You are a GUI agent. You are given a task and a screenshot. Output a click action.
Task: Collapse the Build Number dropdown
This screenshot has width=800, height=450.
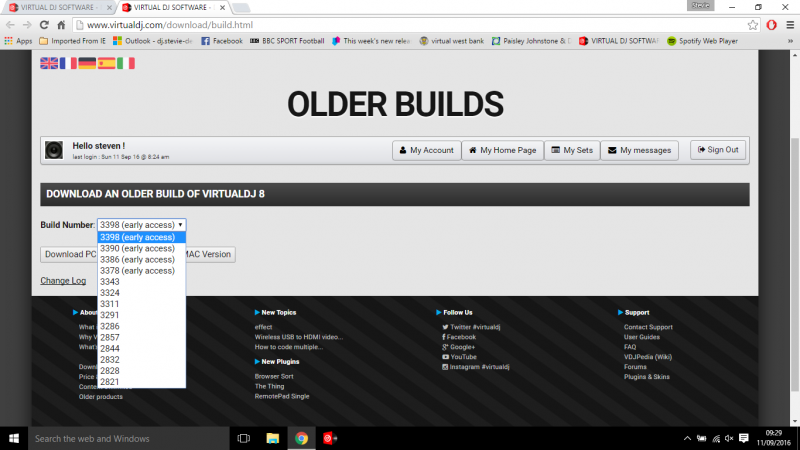coord(142,225)
